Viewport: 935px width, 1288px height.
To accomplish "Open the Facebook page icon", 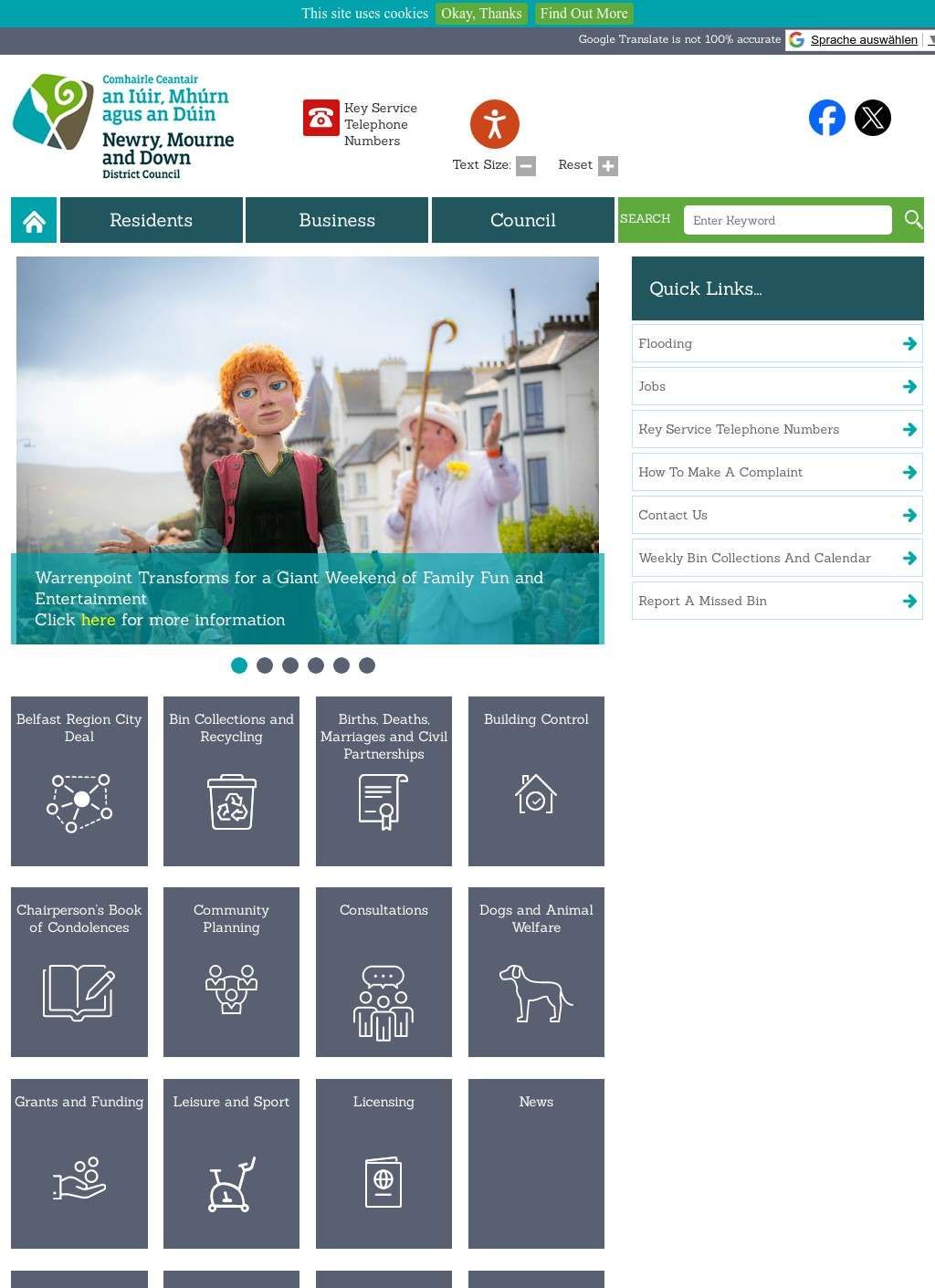I will point(826,118).
